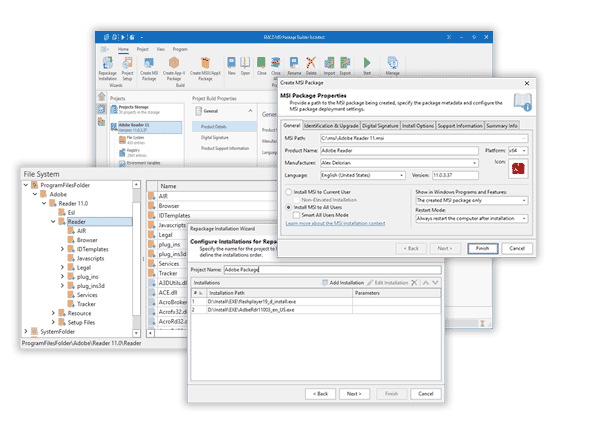Click the green Start arrow icon
The height and width of the screenshot is (446, 595).
coord(367,63)
